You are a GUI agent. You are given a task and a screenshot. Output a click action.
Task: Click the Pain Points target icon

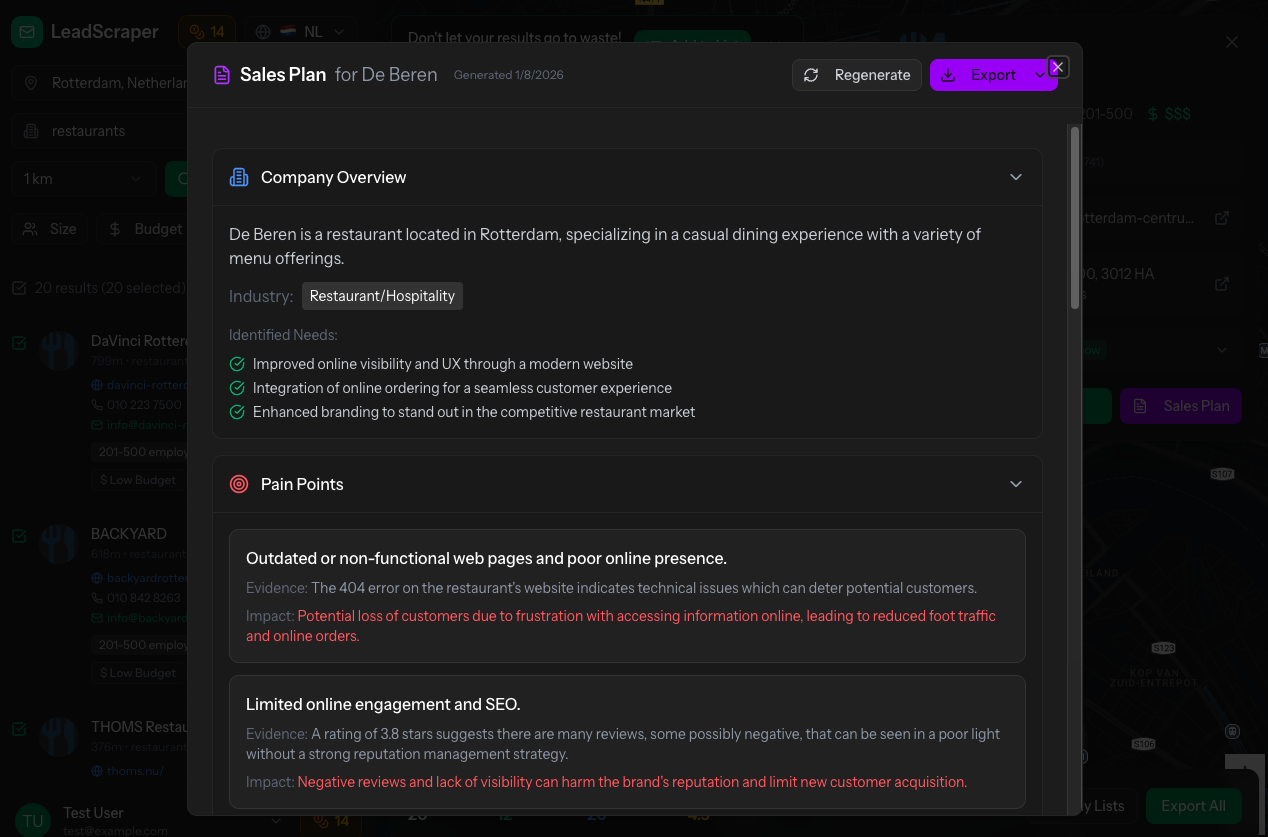coord(239,484)
